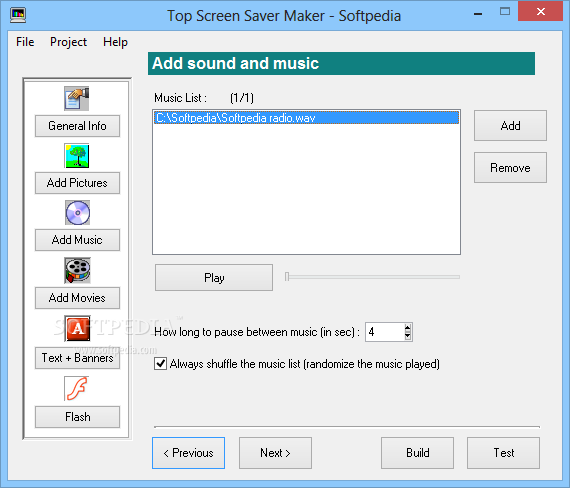Open the General Info section
The height and width of the screenshot is (488, 570).
(x=77, y=126)
